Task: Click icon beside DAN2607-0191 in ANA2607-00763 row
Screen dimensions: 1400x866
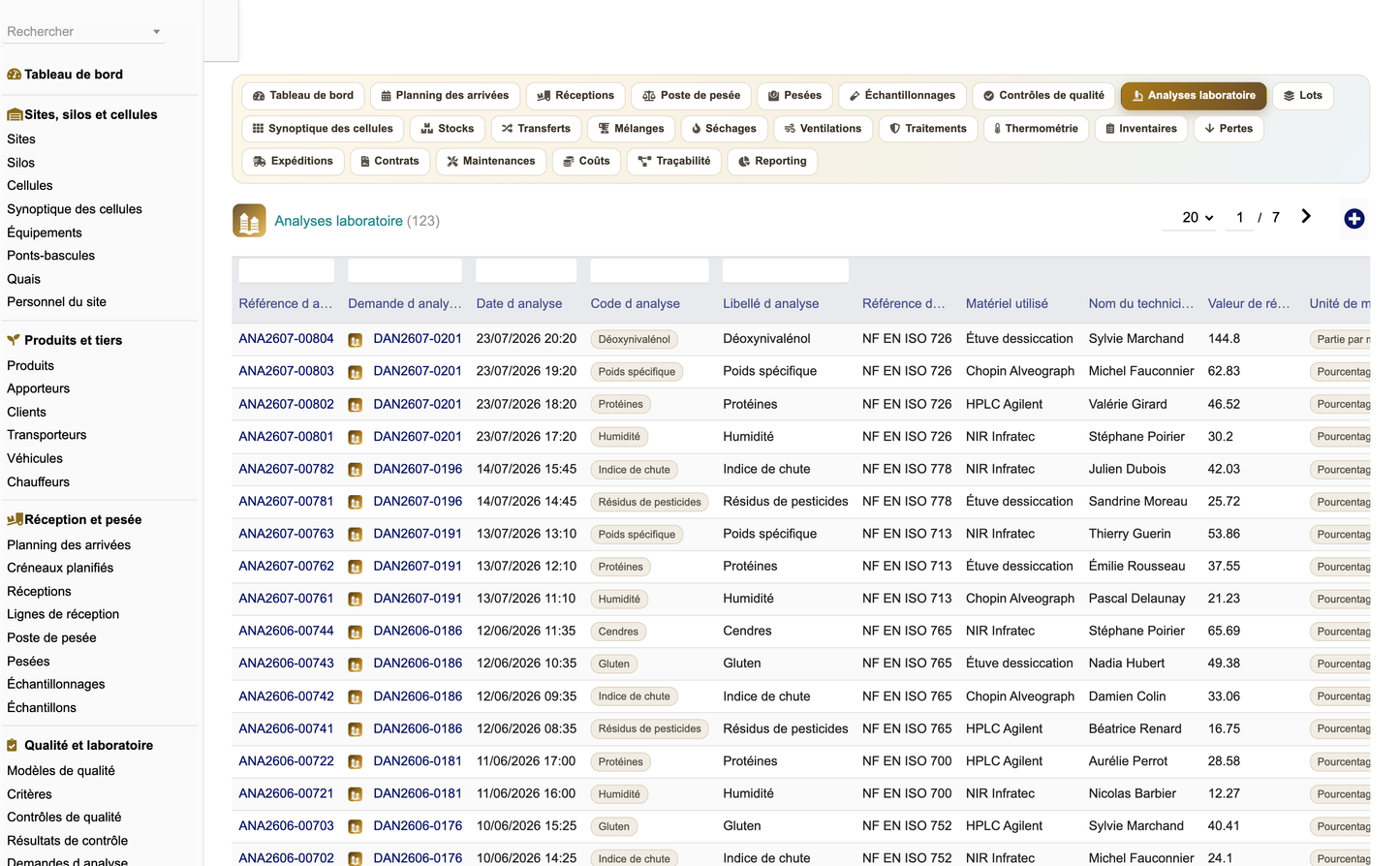Action: click(356, 535)
